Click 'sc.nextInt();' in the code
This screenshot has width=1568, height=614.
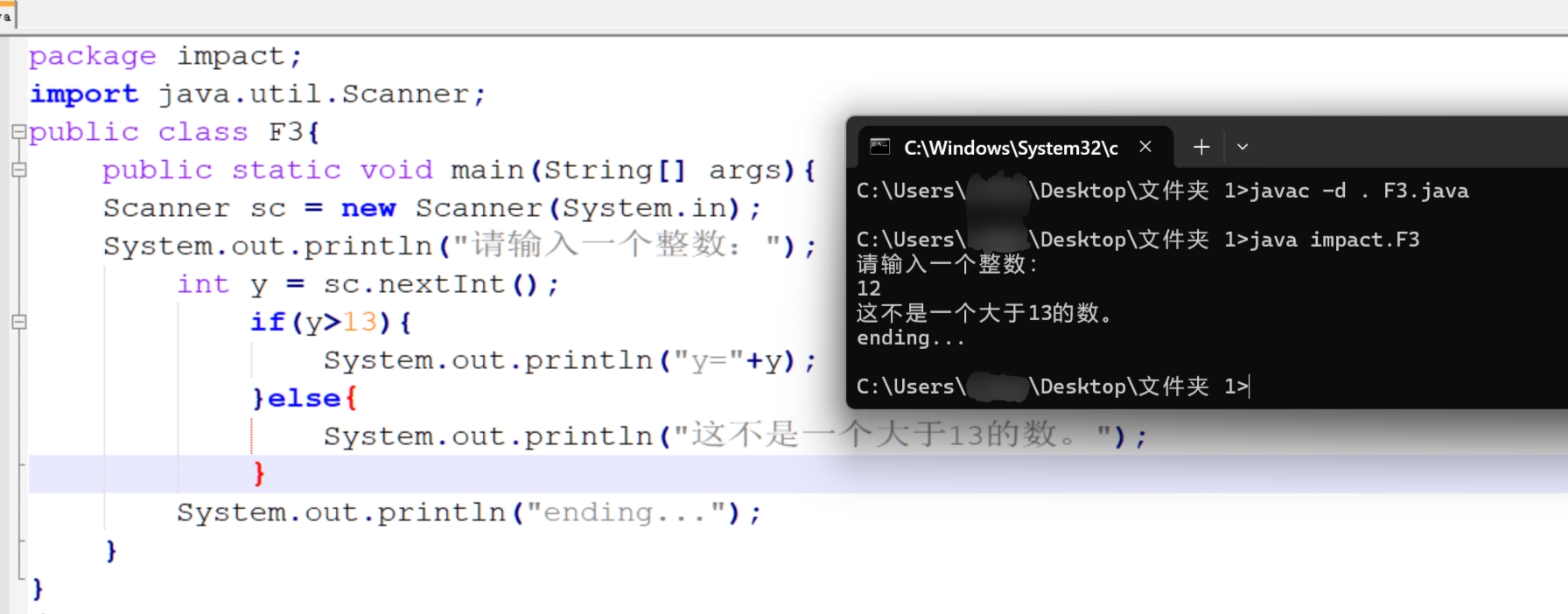441,284
